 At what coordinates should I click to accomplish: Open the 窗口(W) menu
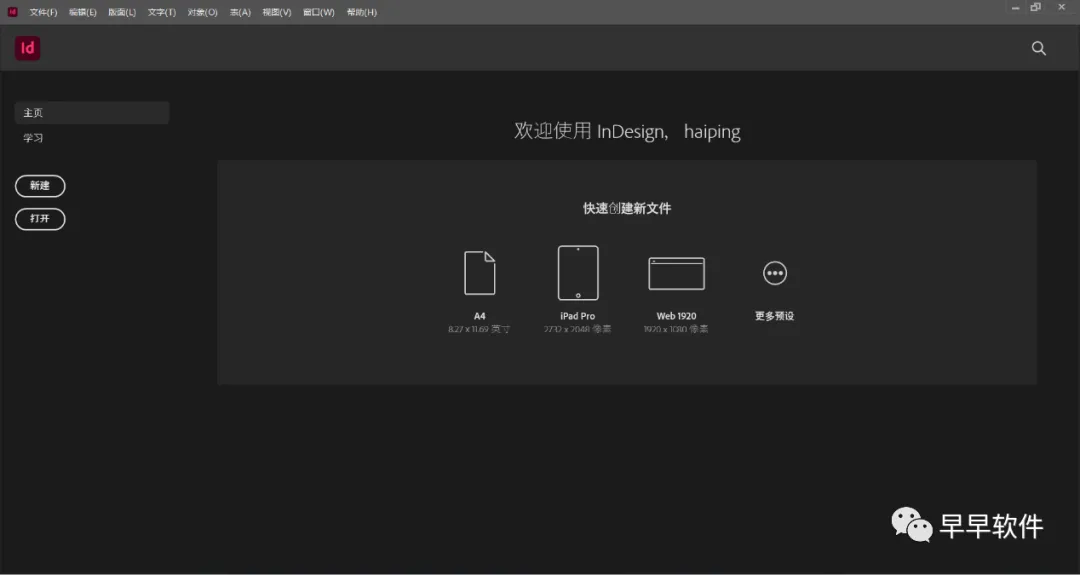coord(319,12)
